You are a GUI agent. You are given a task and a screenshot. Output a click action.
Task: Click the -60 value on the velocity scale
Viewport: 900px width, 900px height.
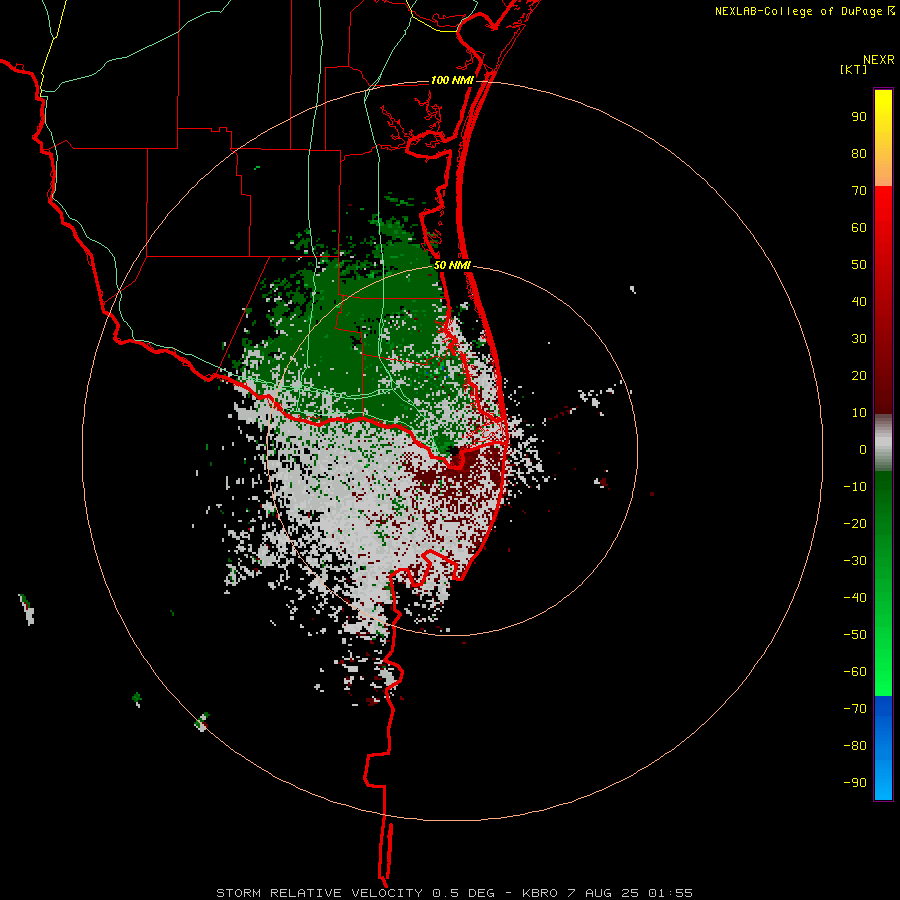tap(855, 672)
